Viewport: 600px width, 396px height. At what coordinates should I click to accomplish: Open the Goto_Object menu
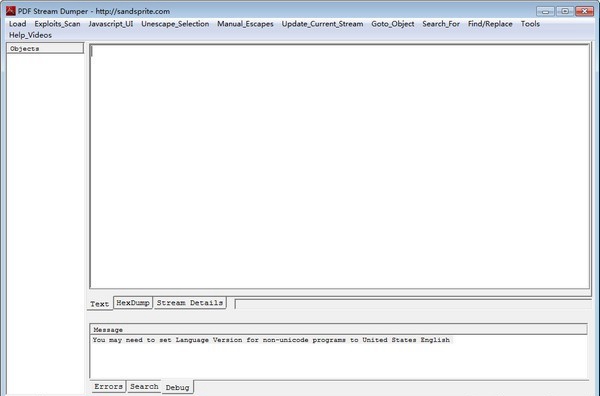coord(393,24)
